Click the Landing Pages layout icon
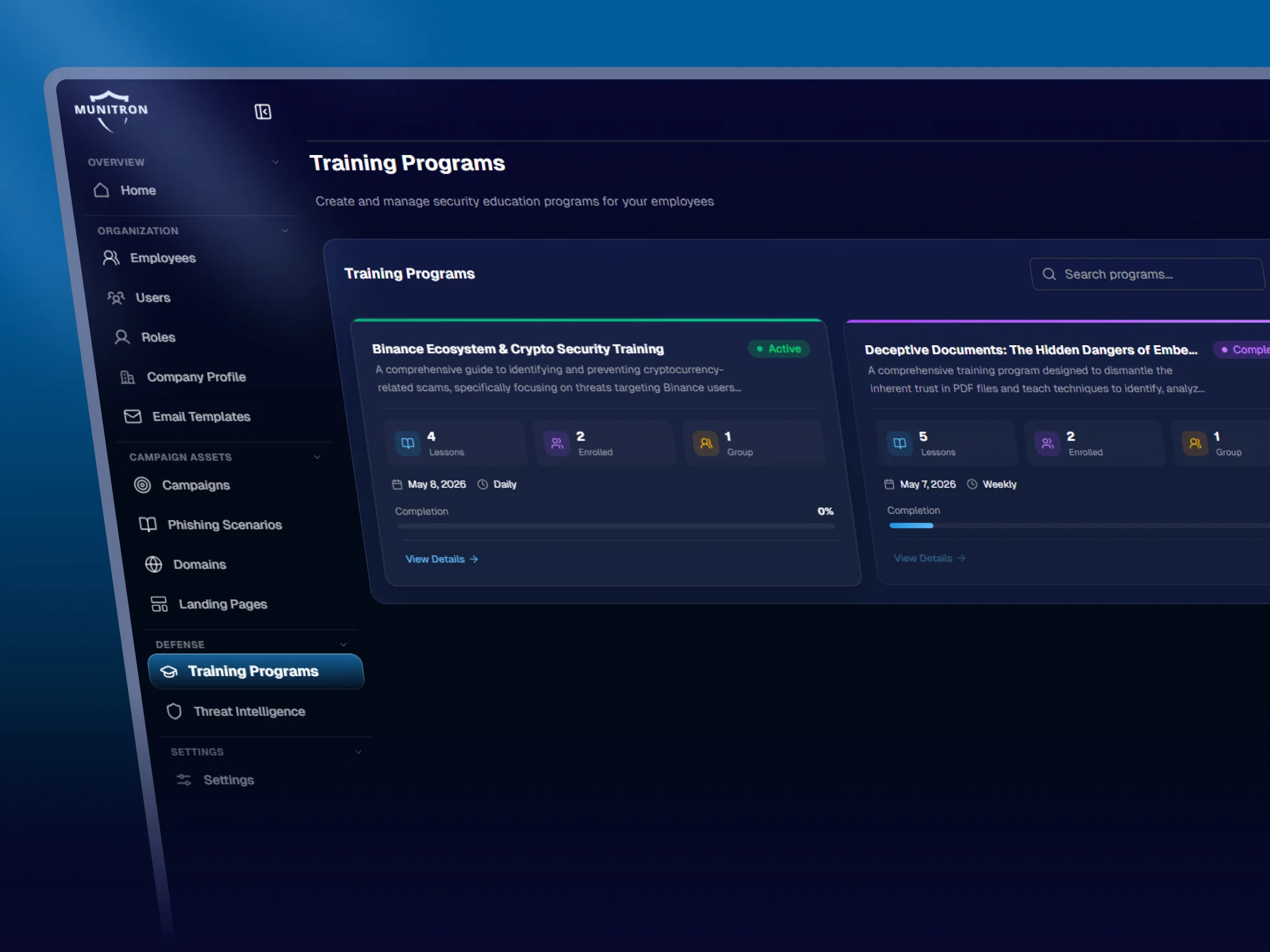Screen dimensions: 1270x952 (x=159, y=604)
